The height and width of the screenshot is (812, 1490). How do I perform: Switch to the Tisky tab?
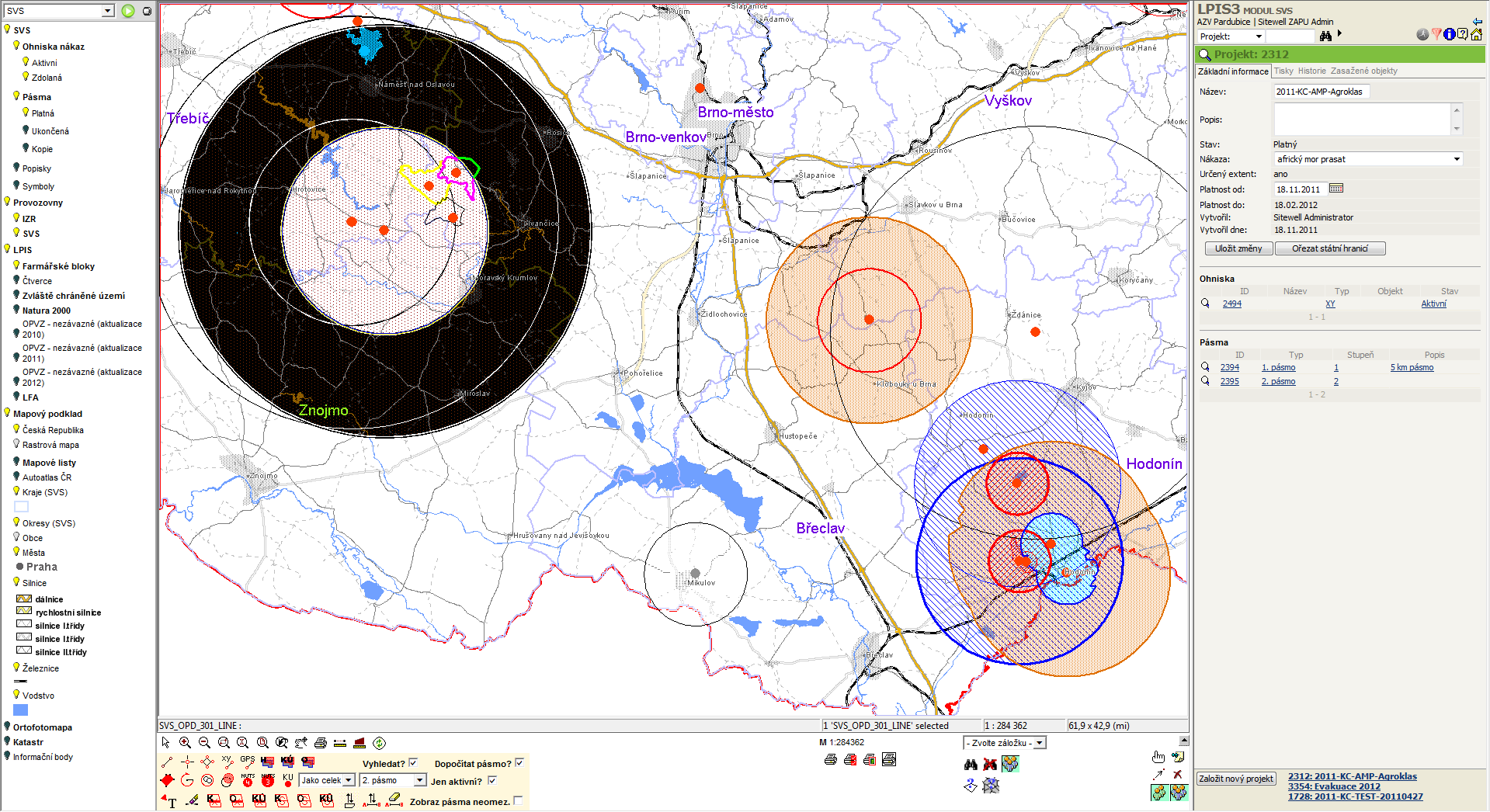click(1283, 71)
